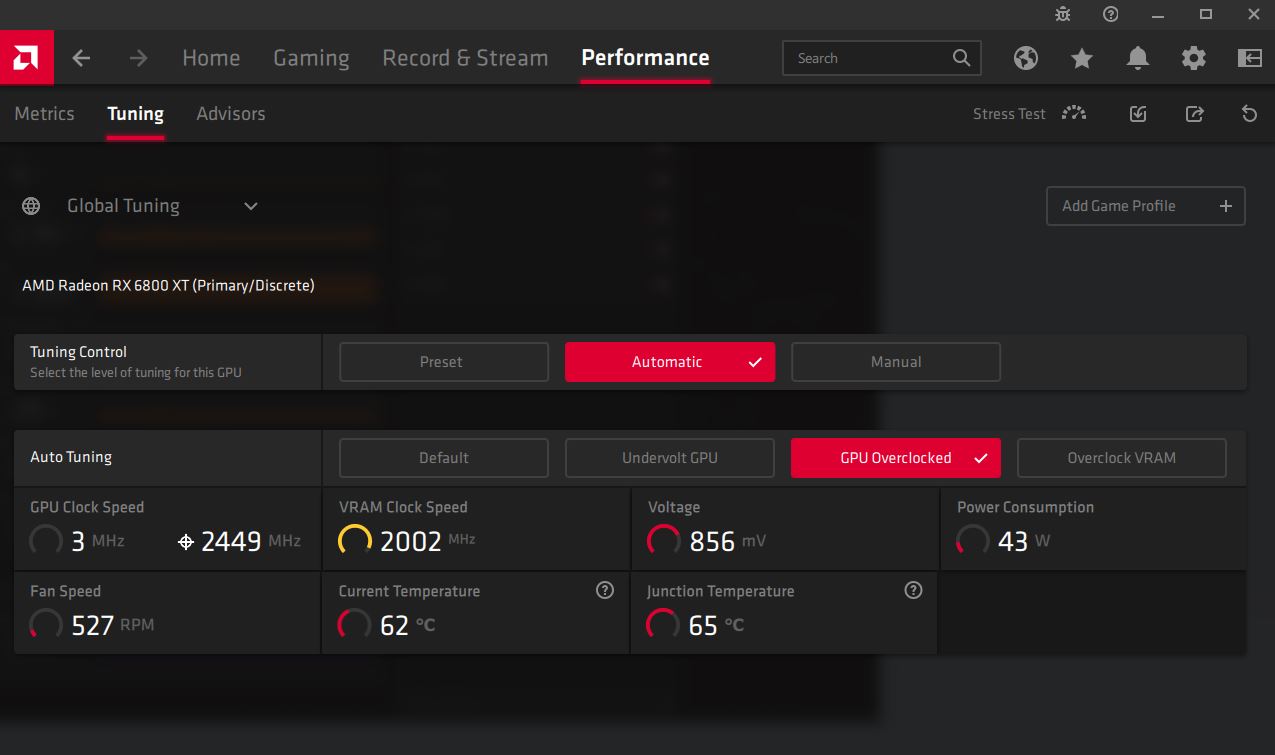This screenshot has height=755, width=1275.
Task: Click the export profile icon
Action: [1194, 114]
